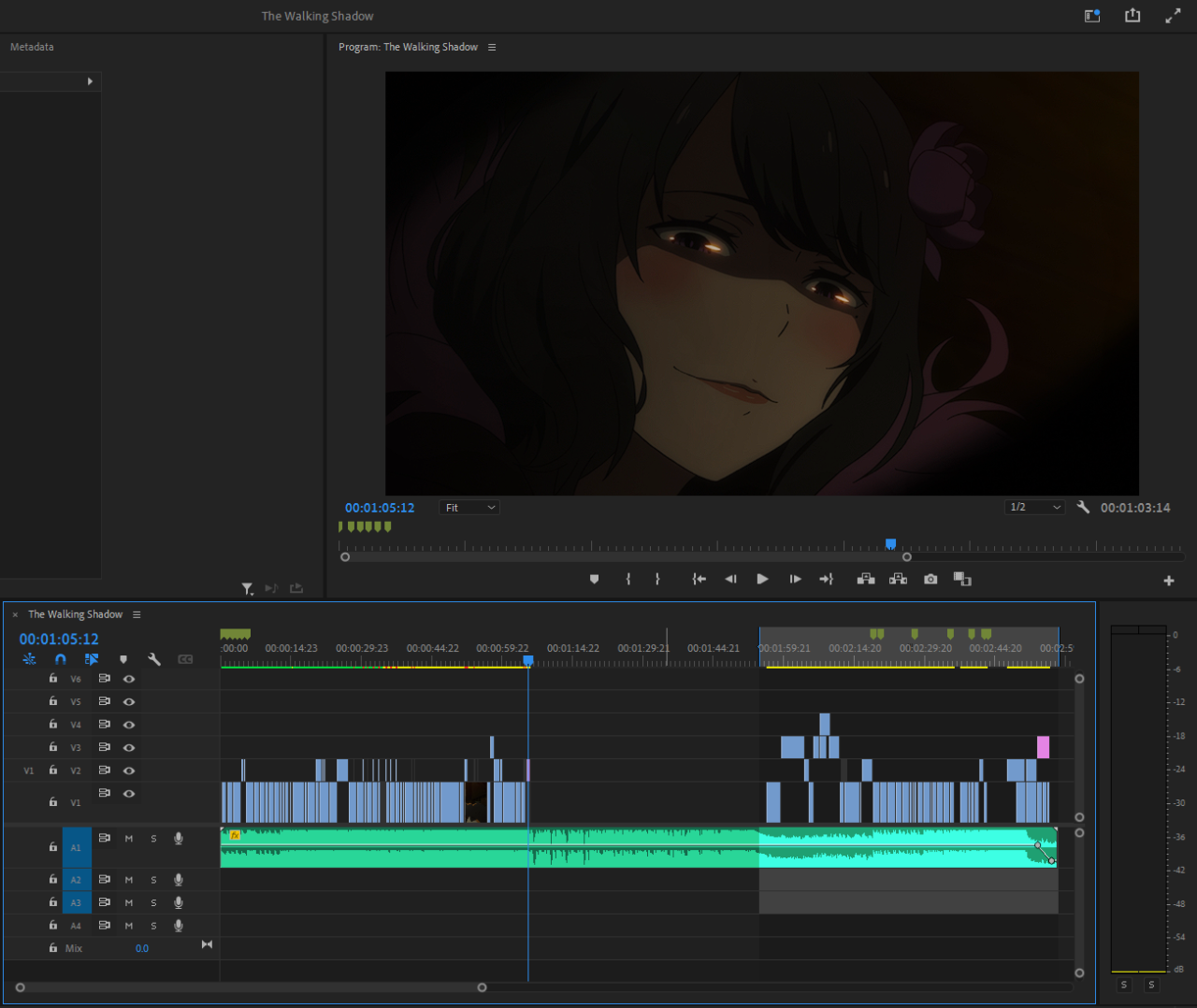Toggle source patch V1 indicator
Image resolution: width=1197 pixels, height=1008 pixels.
[28, 770]
